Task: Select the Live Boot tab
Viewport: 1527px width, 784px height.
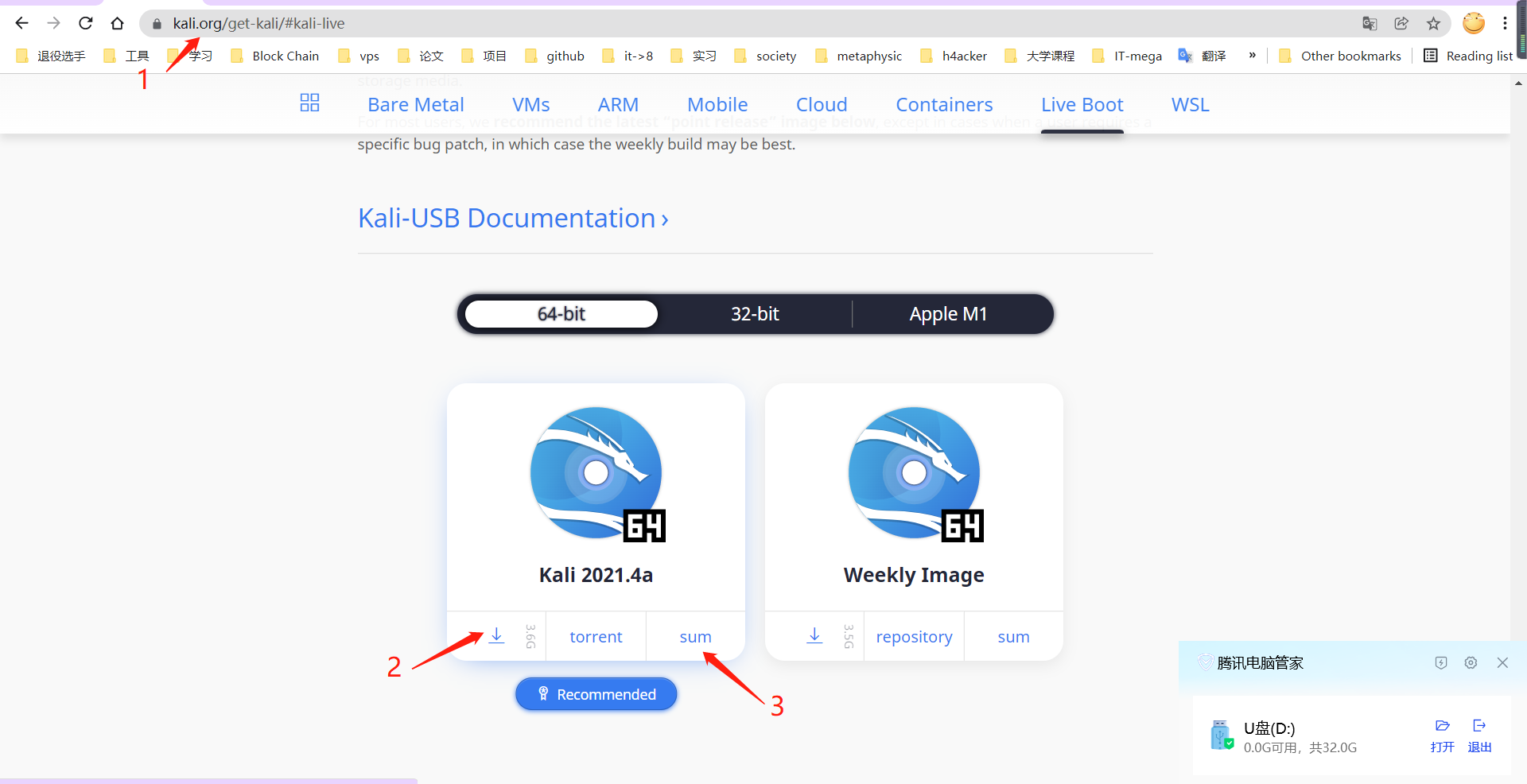Action: 1082,104
